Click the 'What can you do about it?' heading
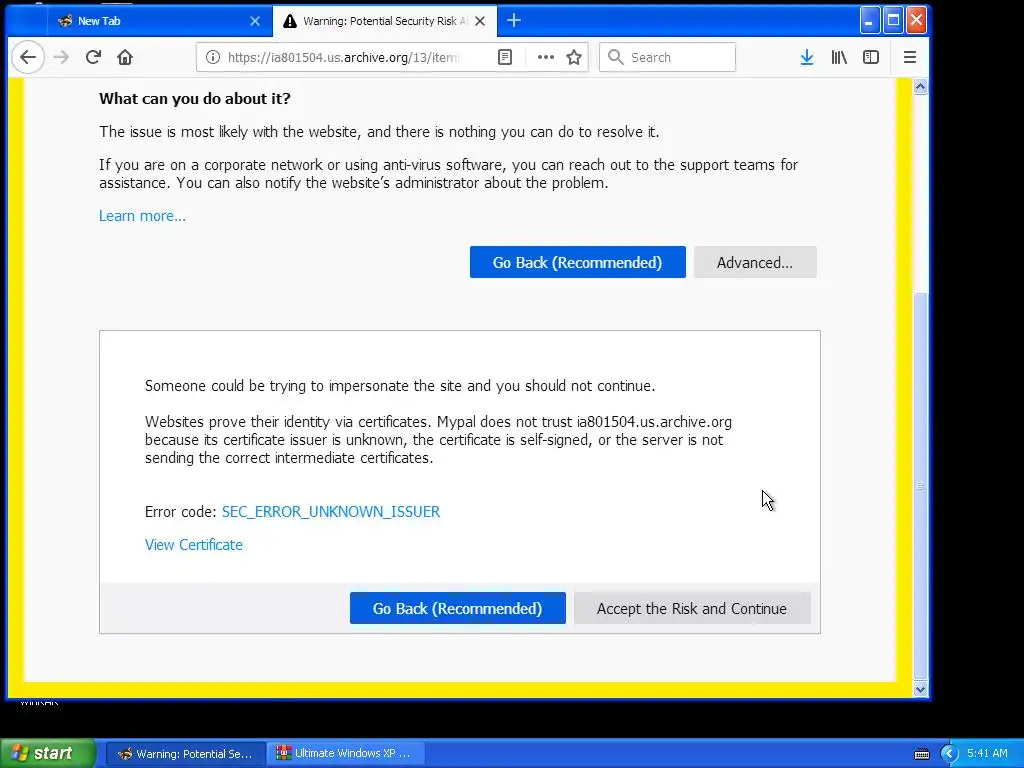The image size is (1024, 768). tap(195, 99)
